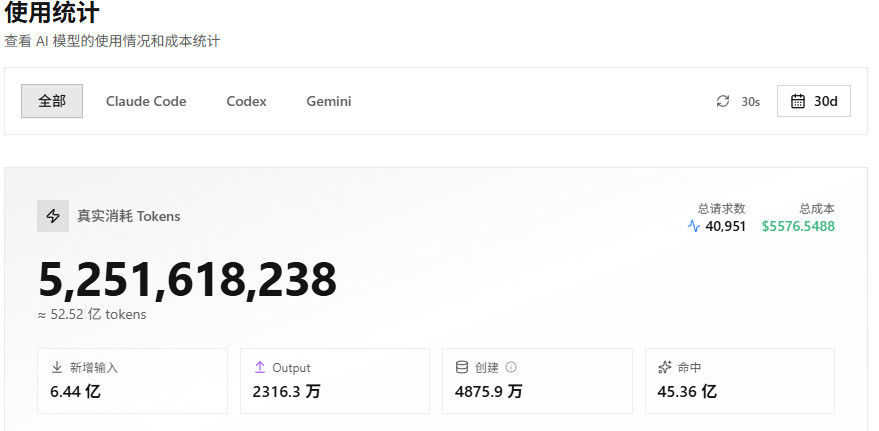Toggle the 30s auto-refresh interval
Image resolution: width=879 pixels, height=431 pixels.
click(738, 101)
